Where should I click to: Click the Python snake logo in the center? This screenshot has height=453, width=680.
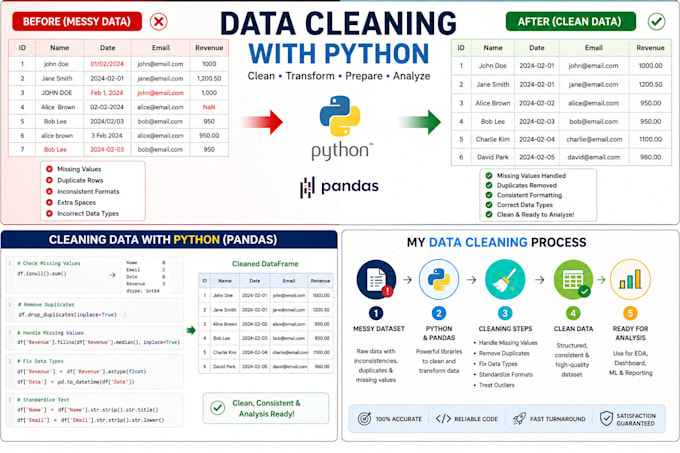340,116
